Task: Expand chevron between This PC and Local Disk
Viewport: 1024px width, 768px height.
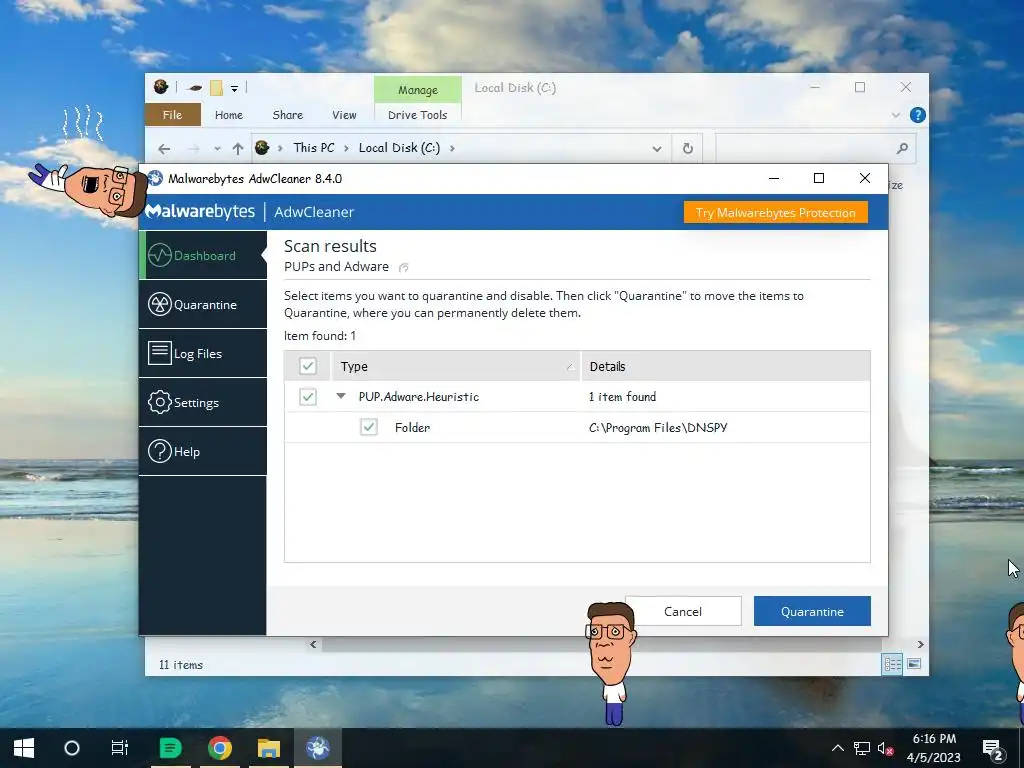Action: click(346, 148)
